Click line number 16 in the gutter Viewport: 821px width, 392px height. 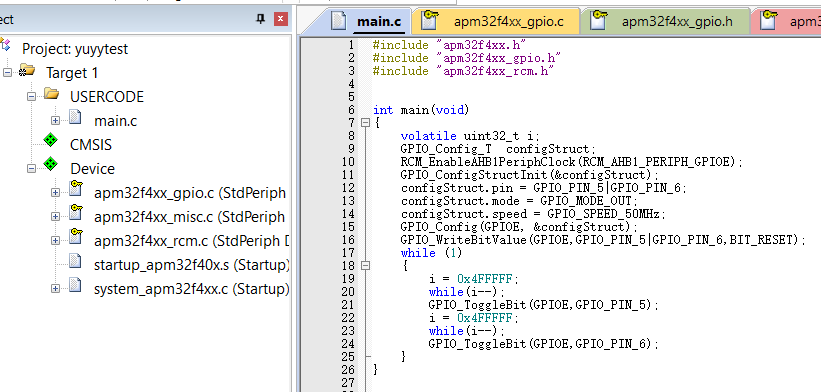(348, 240)
